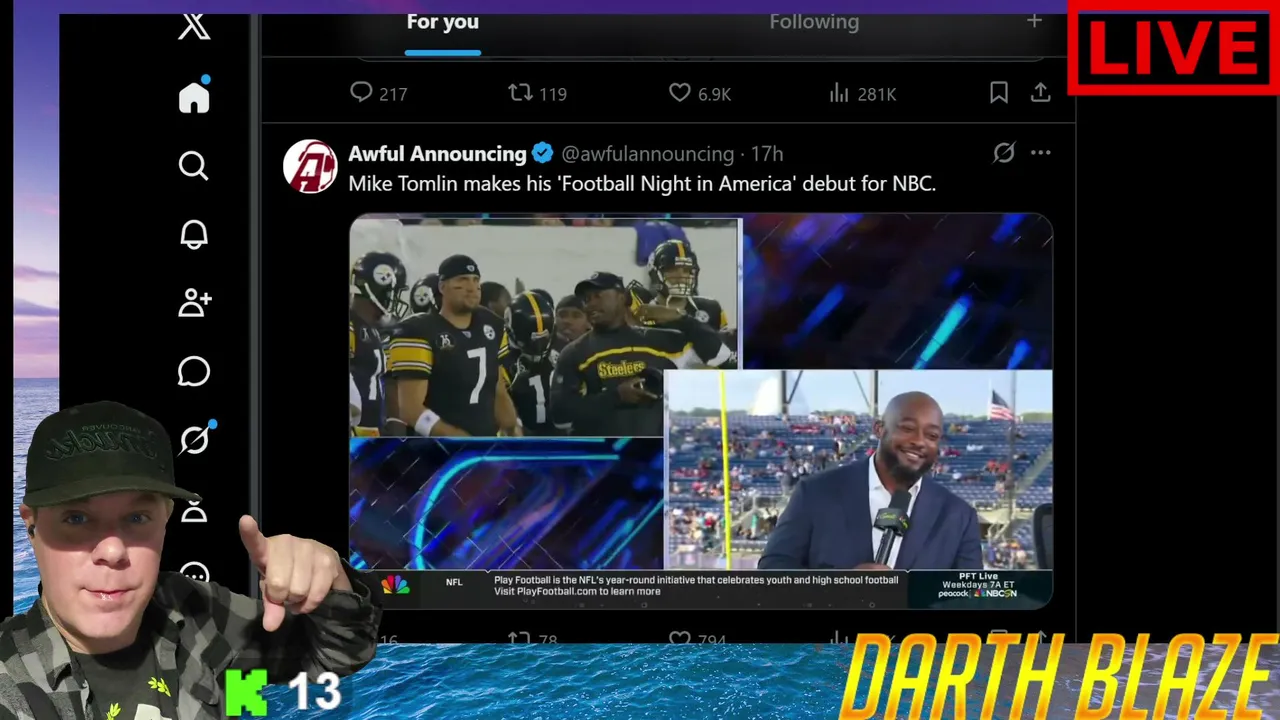View analytics for the 281K views post

click(862, 93)
